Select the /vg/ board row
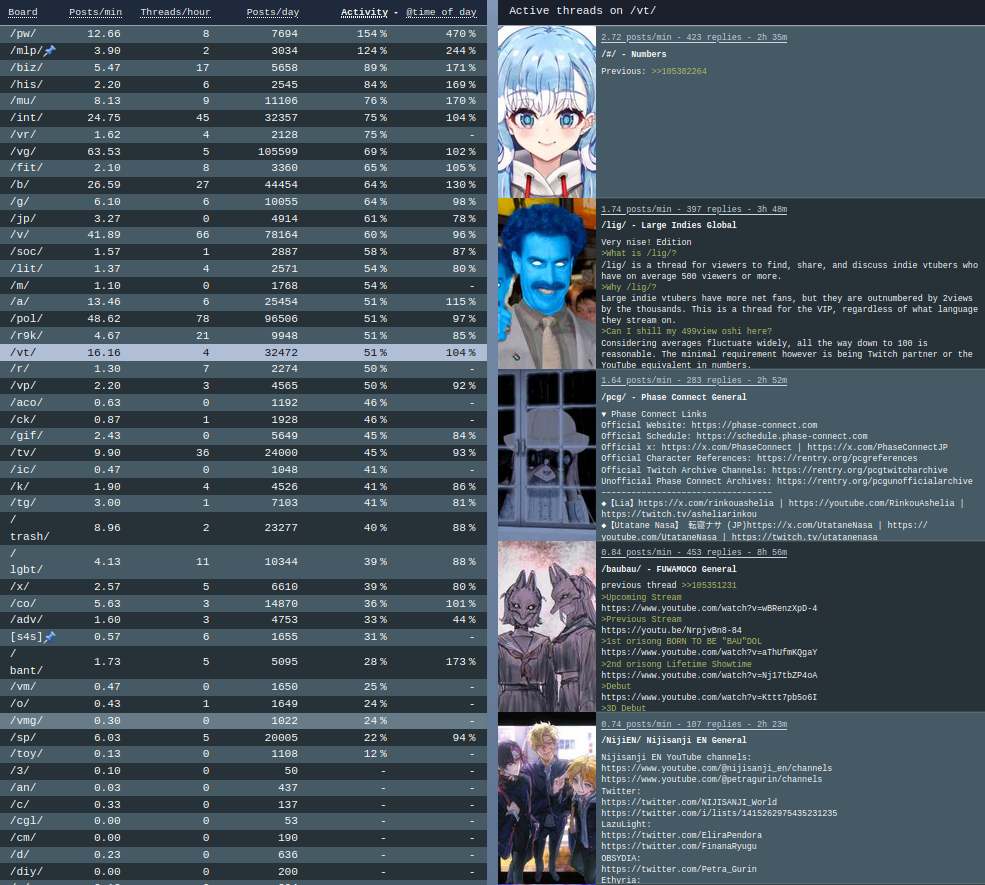 (243, 151)
